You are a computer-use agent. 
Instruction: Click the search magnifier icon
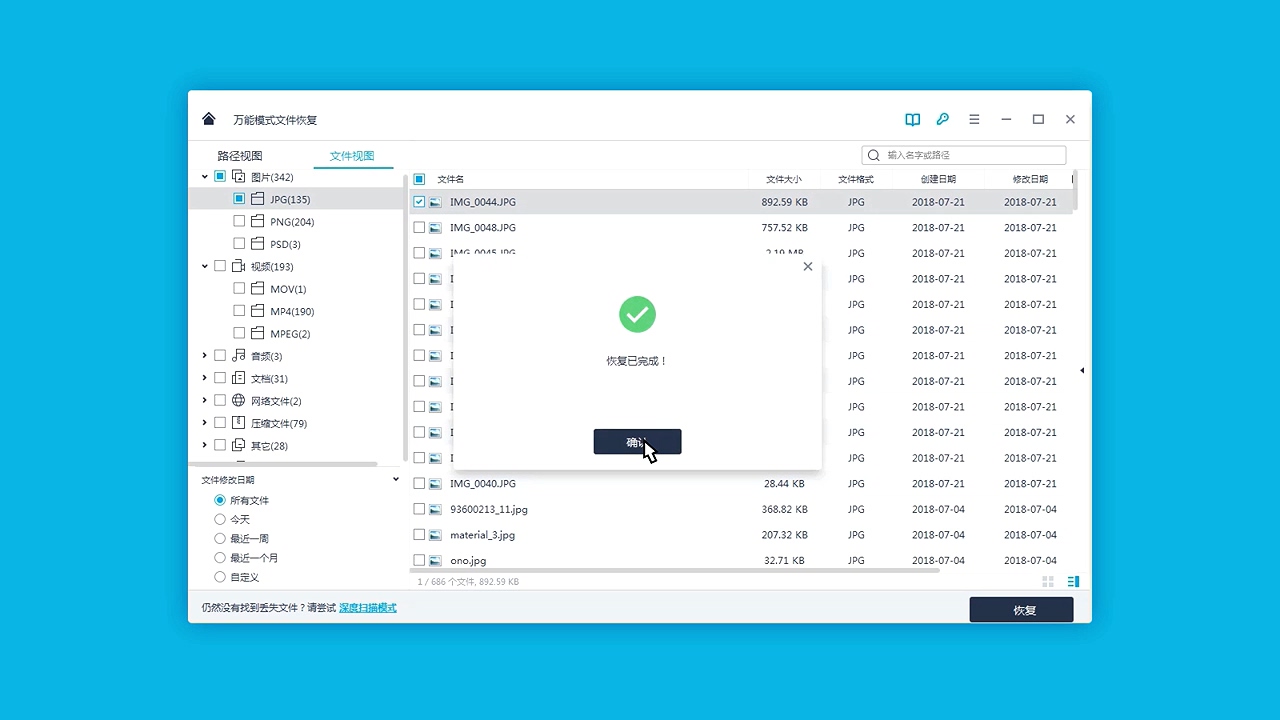pos(874,155)
